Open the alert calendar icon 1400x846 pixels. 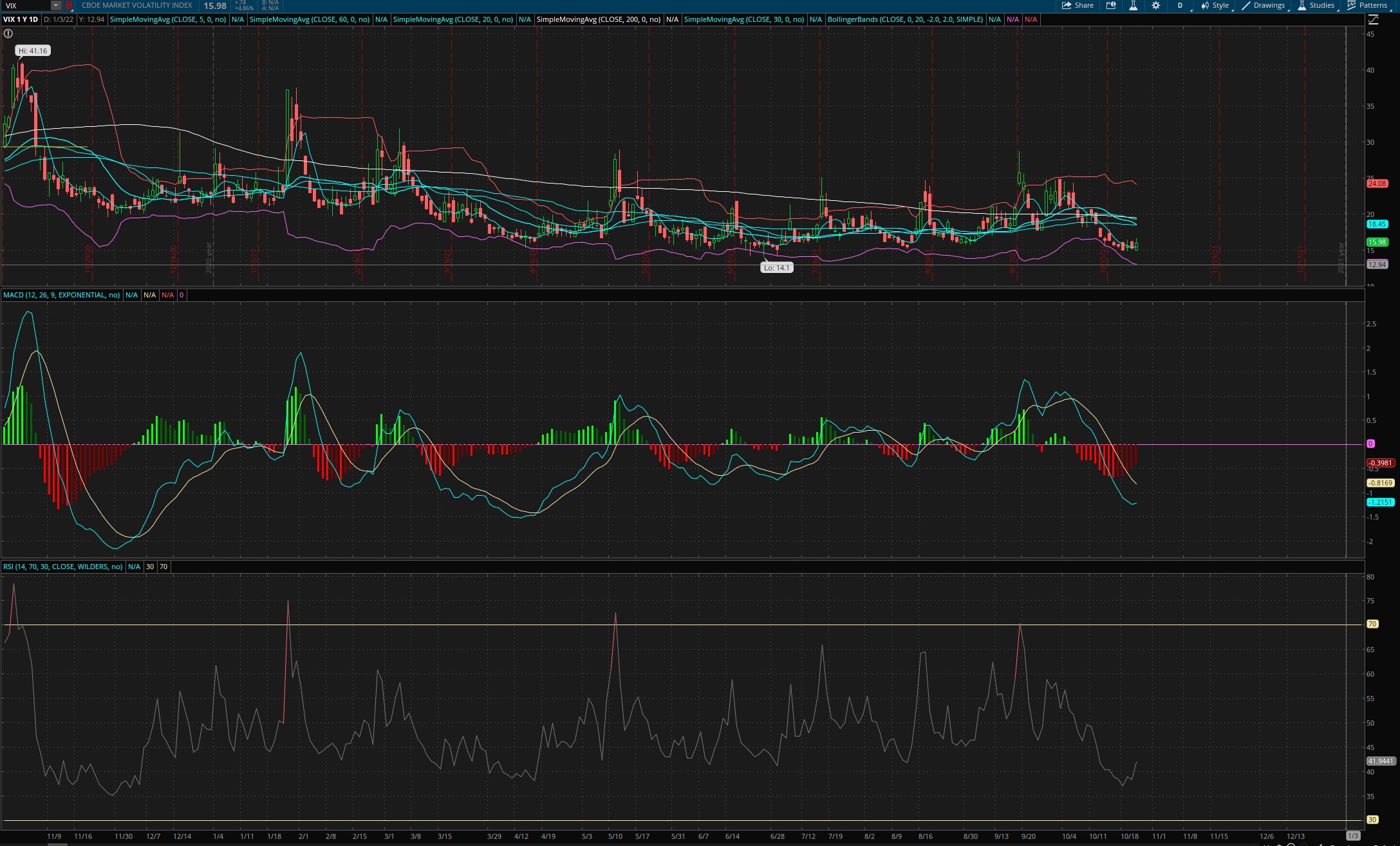tap(1110, 5)
